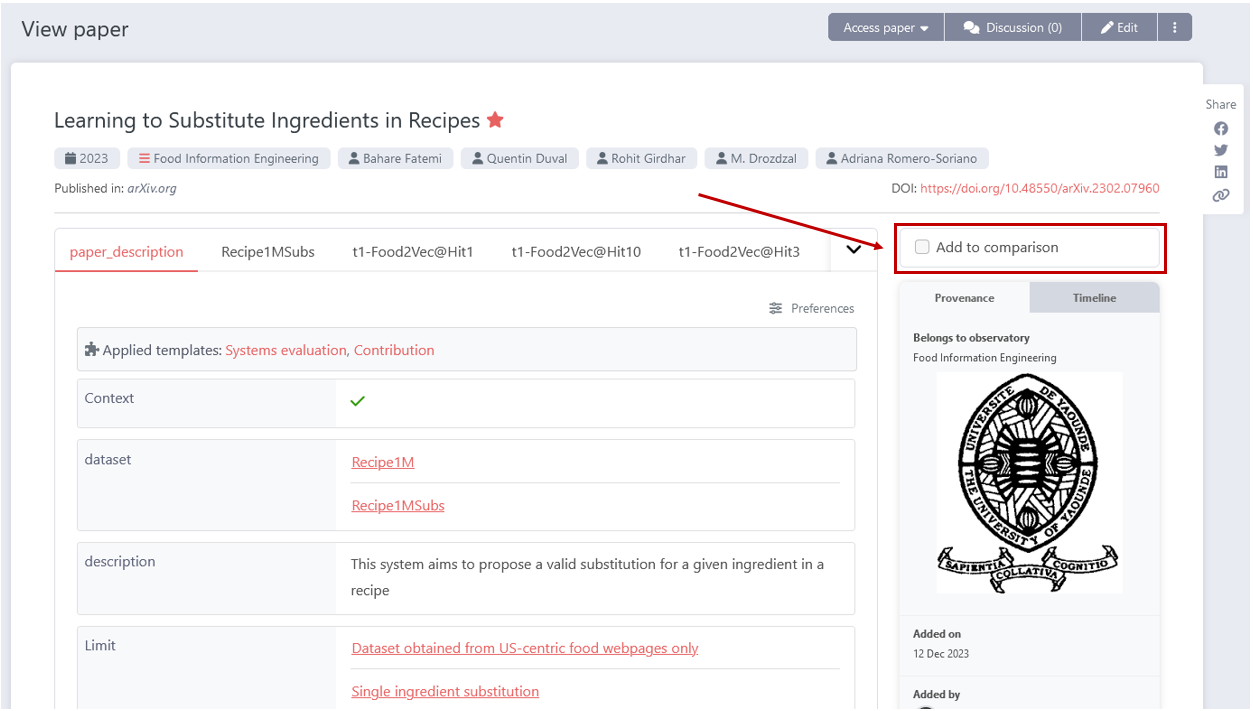Screen dimensions: 1253x711
Task: Share paper on Twitter
Action: pyautogui.click(x=1221, y=150)
